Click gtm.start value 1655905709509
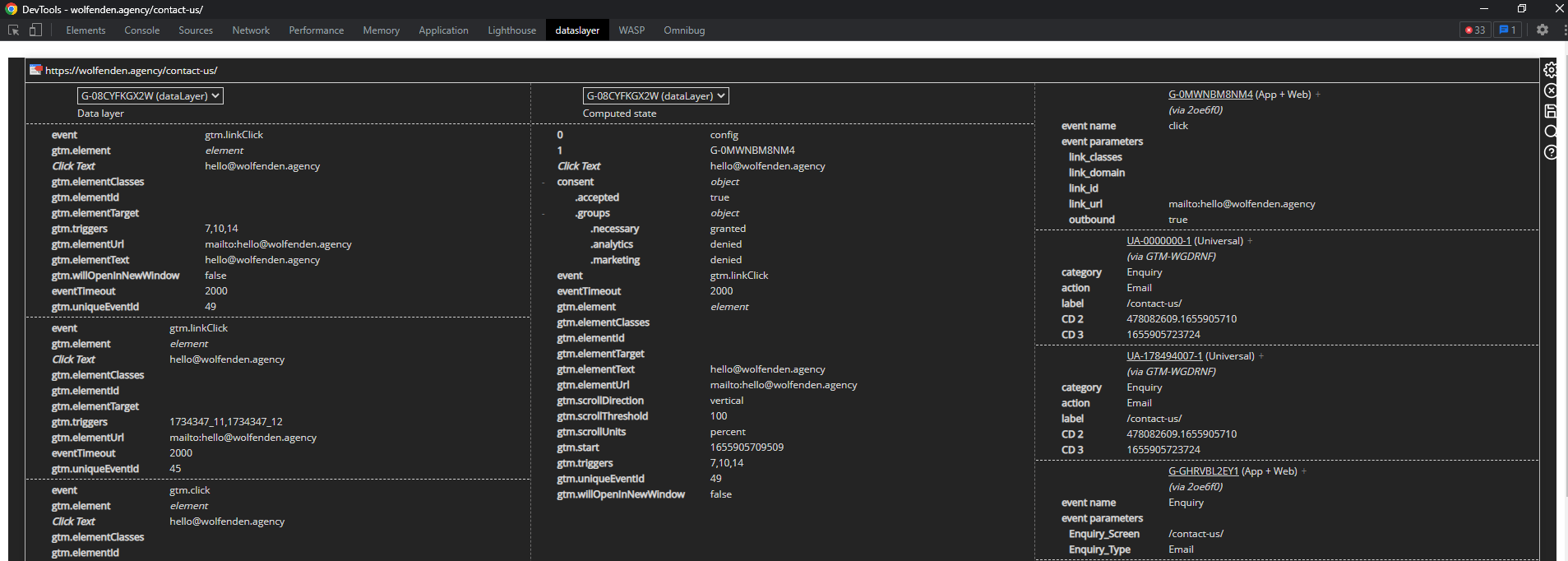This screenshot has height=561, width=1568. 747,447
